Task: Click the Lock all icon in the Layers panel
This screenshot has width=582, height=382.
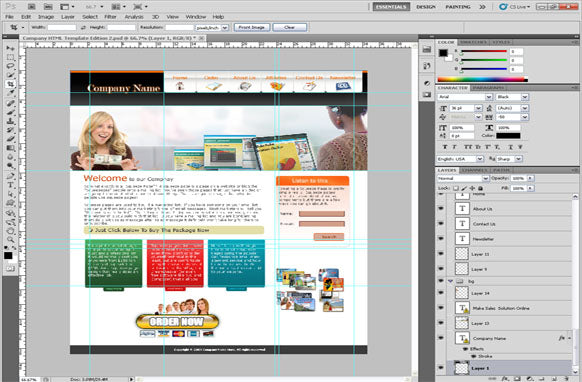Action: (480, 189)
